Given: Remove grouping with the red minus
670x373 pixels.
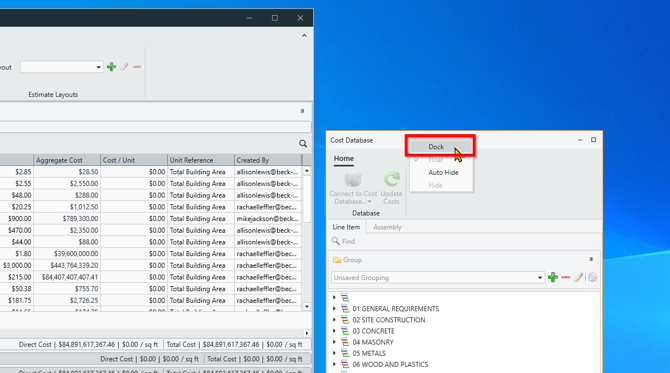Looking at the screenshot, I should tap(566, 277).
